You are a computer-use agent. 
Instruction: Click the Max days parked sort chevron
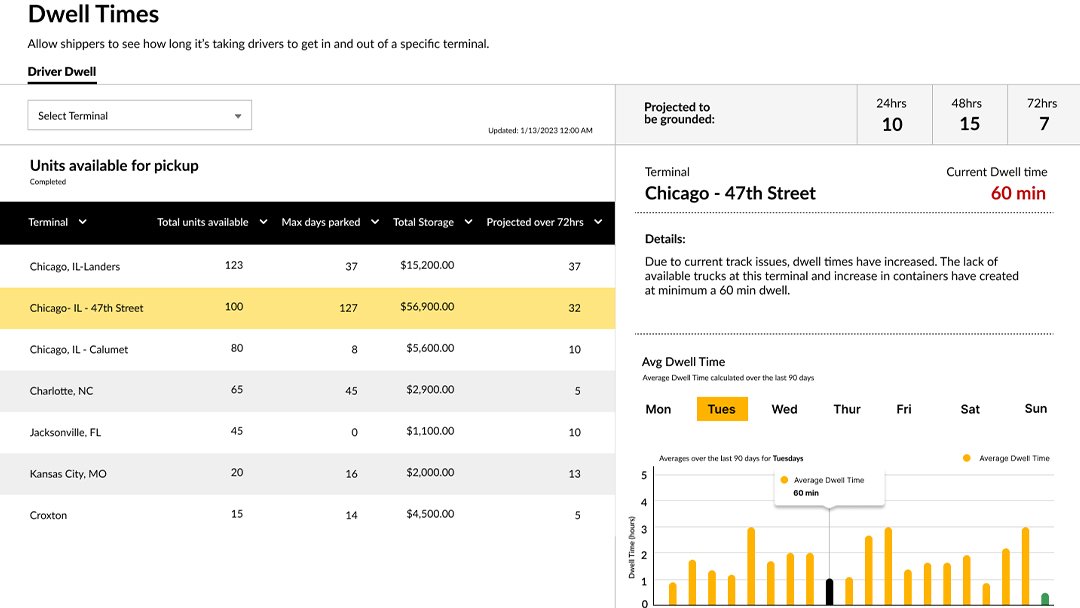click(375, 222)
